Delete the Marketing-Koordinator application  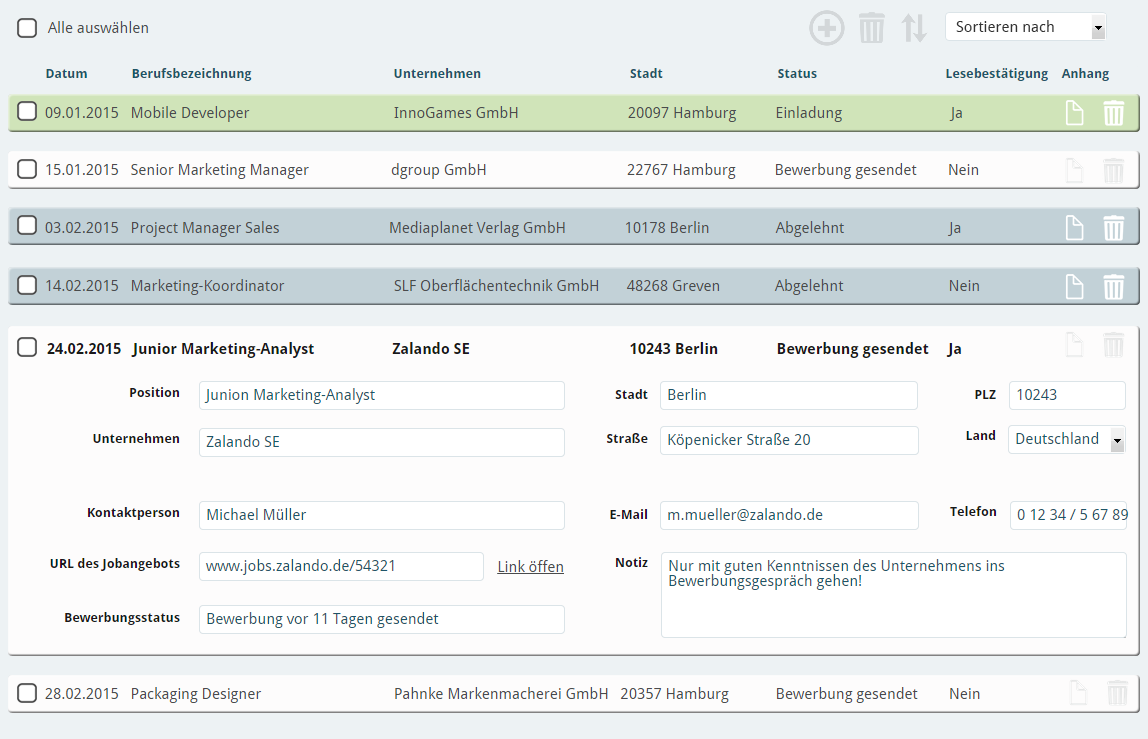1113,287
